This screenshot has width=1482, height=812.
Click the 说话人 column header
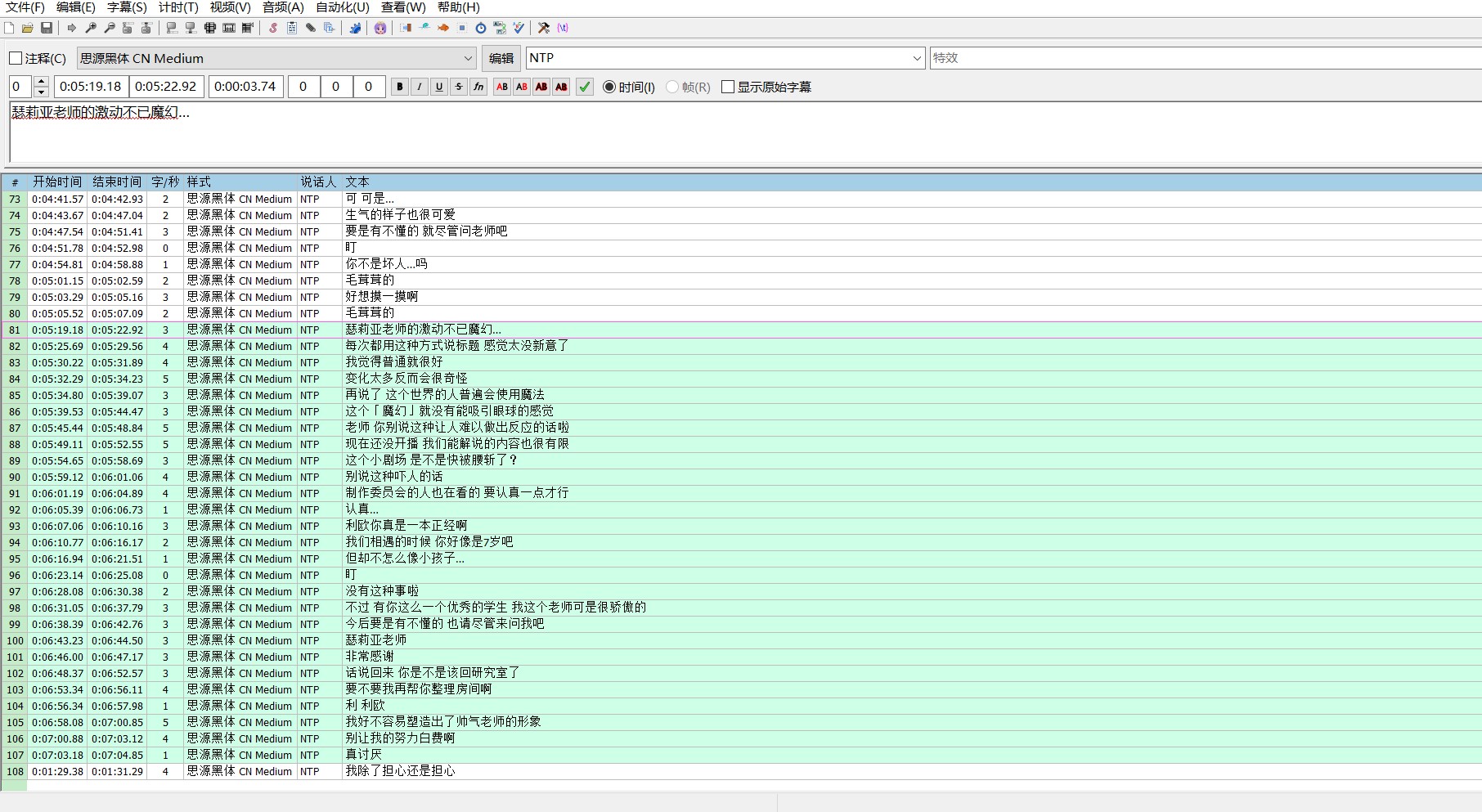click(318, 182)
